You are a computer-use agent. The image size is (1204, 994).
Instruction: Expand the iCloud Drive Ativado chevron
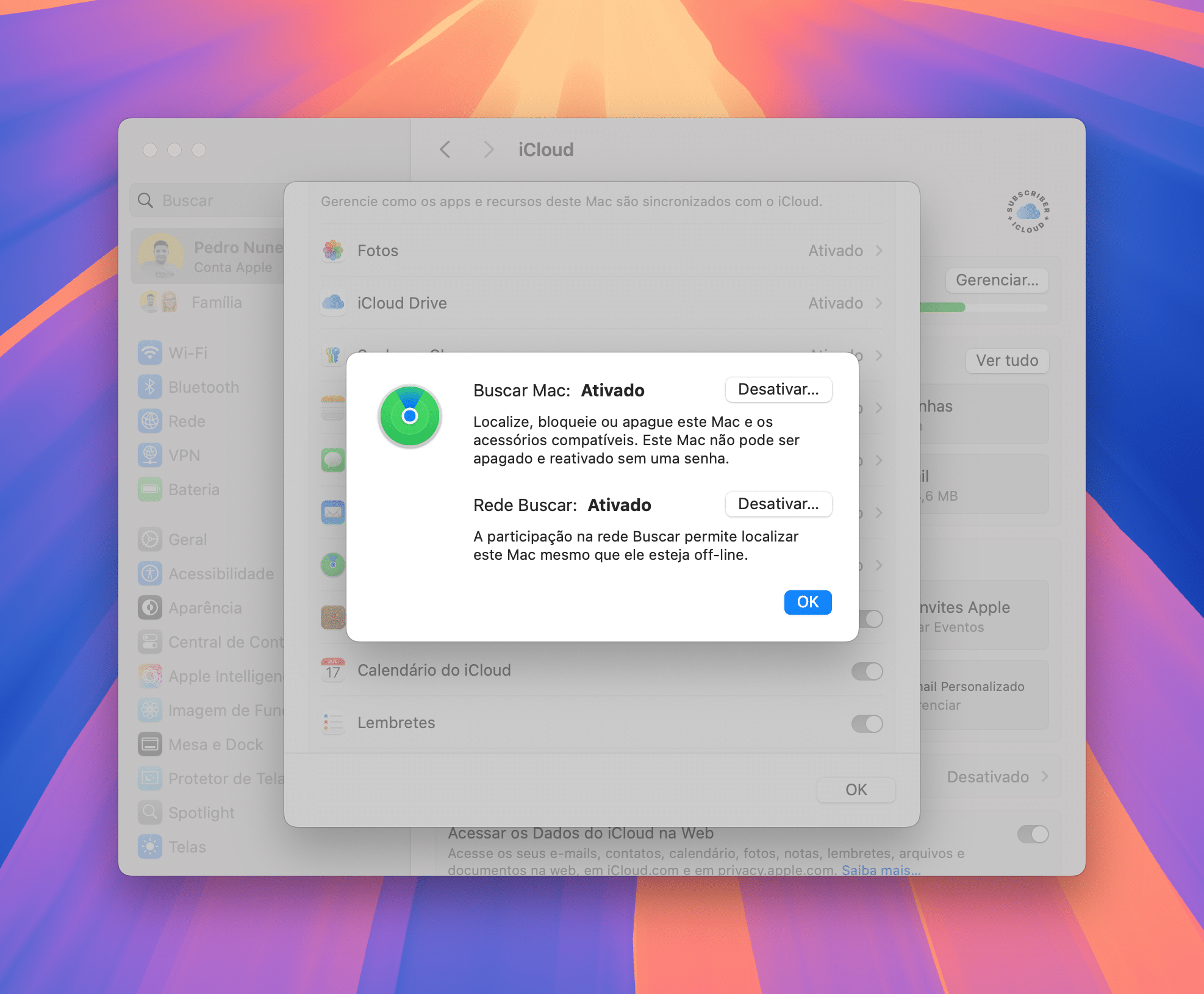coord(879,303)
